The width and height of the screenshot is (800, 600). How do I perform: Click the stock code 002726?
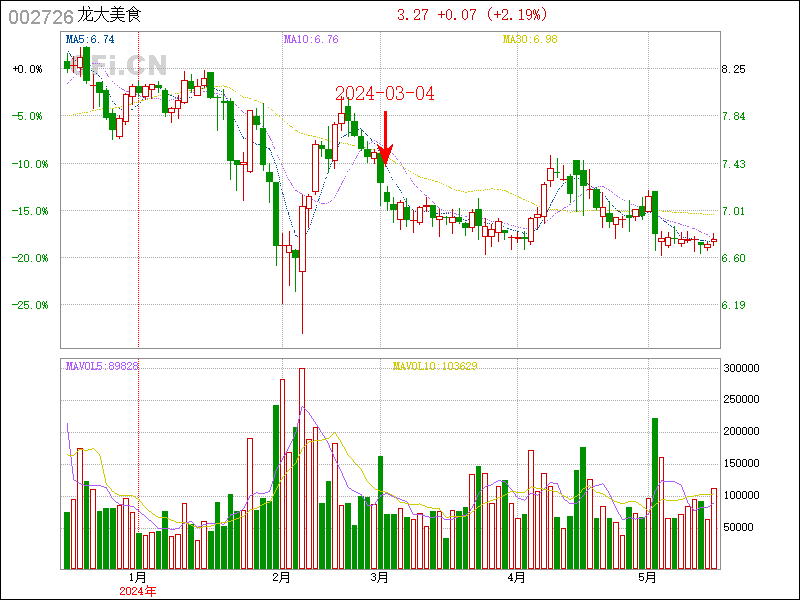[39, 17]
